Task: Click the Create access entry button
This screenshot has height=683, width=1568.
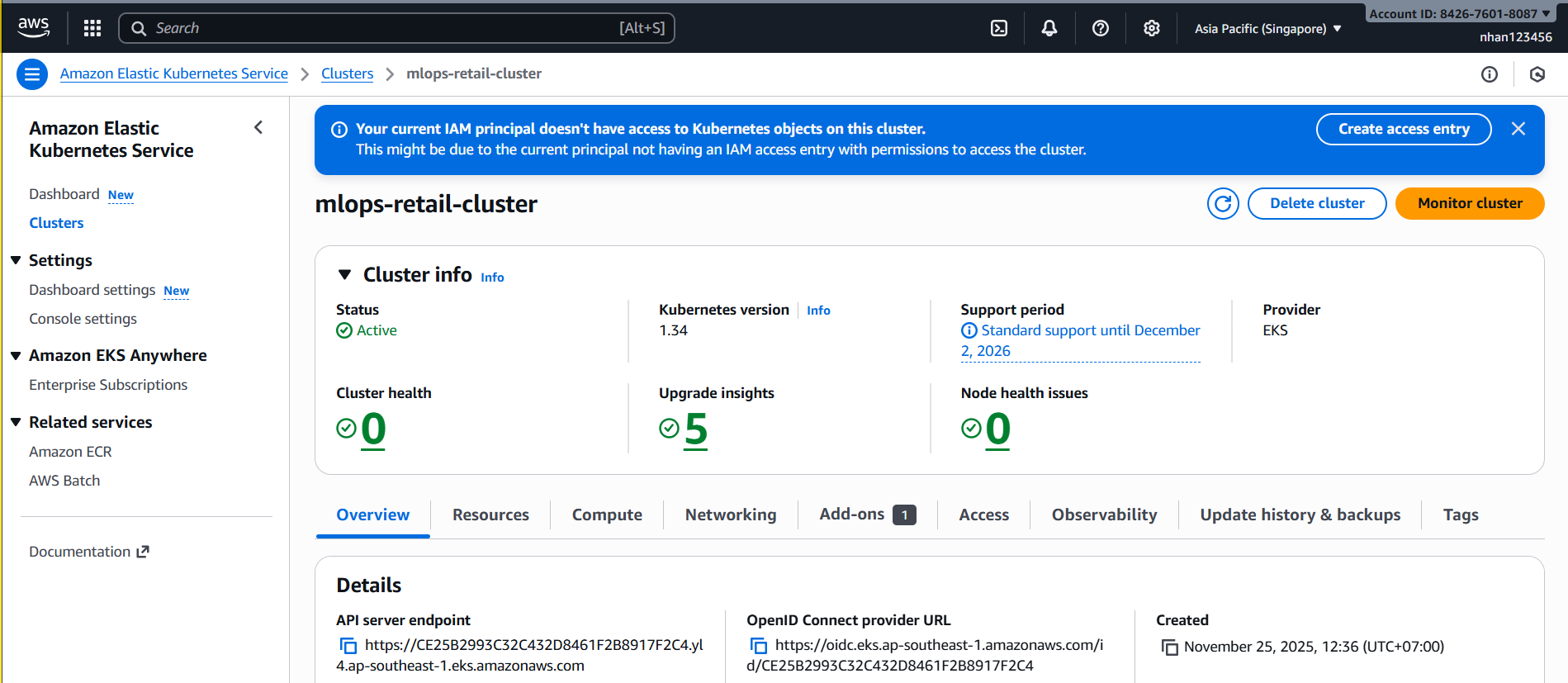Action: click(1403, 129)
